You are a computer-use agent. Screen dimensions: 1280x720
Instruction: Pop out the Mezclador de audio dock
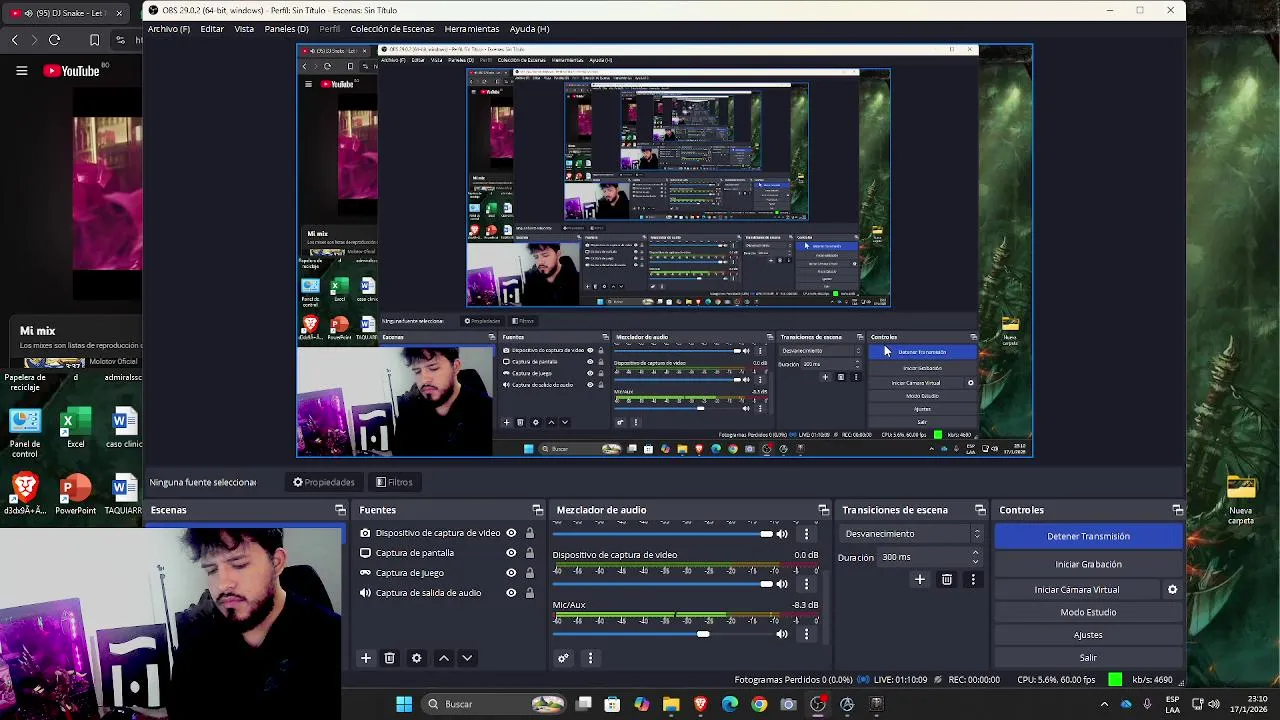pos(824,510)
